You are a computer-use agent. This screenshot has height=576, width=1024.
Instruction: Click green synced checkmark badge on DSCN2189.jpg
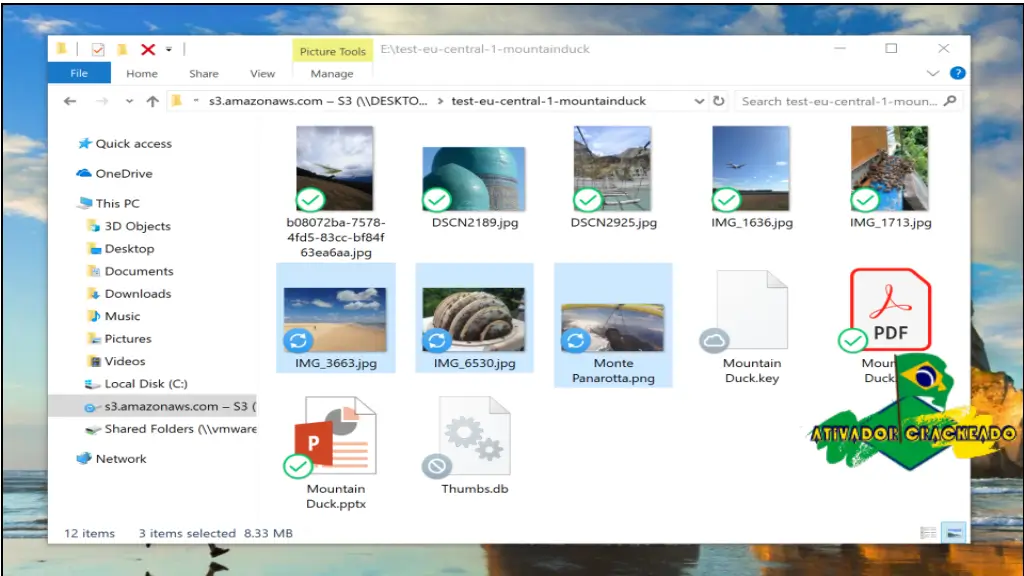tap(437, 200)
